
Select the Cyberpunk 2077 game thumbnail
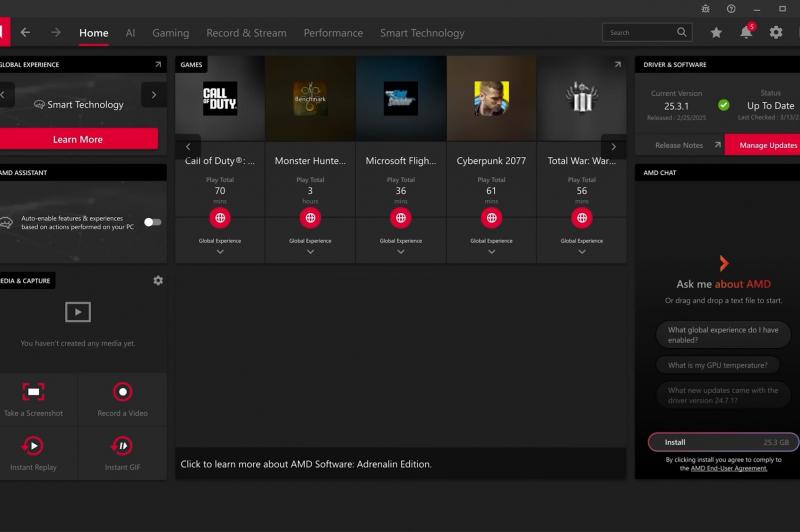(x=491, y=98)
